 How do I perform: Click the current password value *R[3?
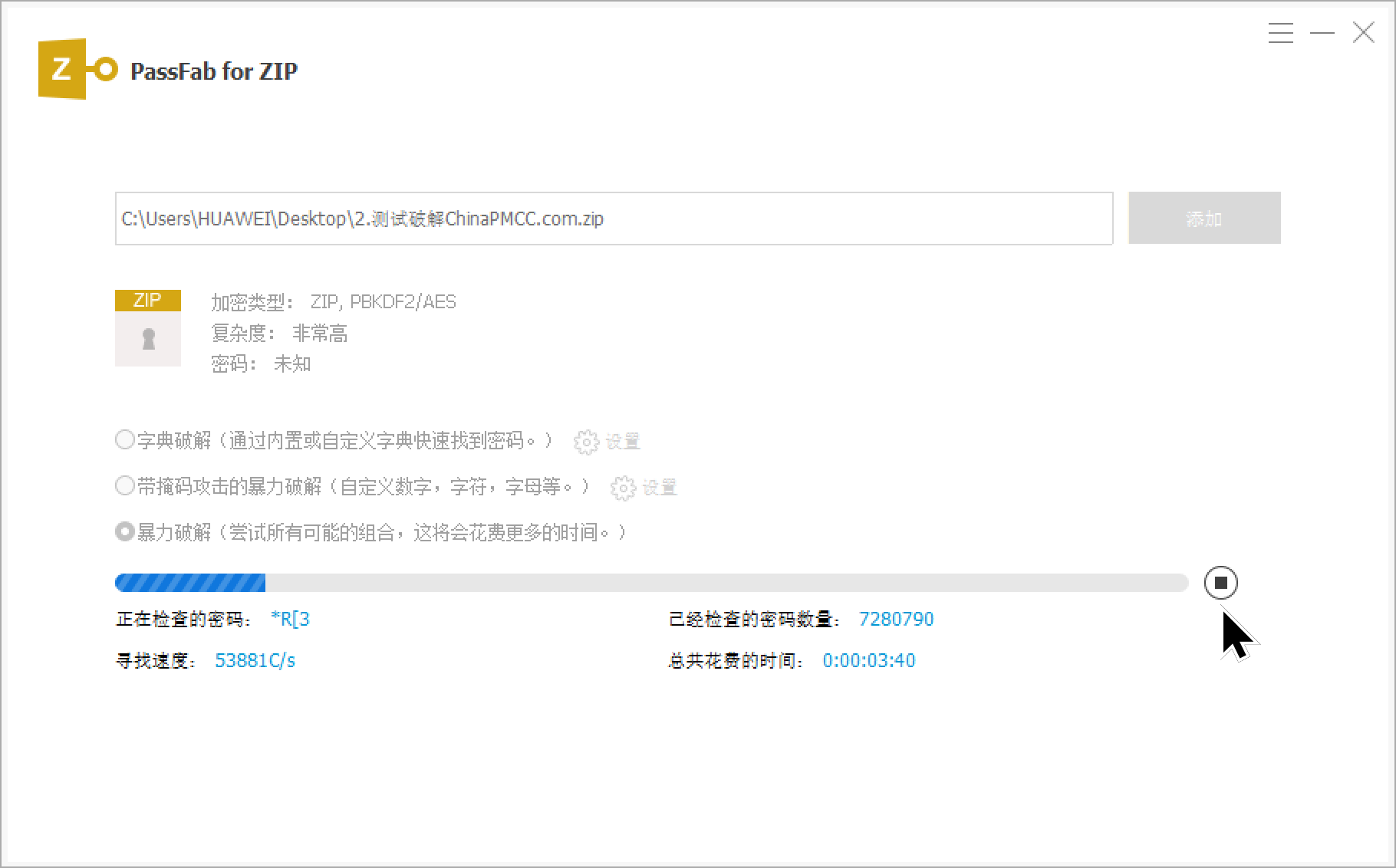click(x=290, y=620)
